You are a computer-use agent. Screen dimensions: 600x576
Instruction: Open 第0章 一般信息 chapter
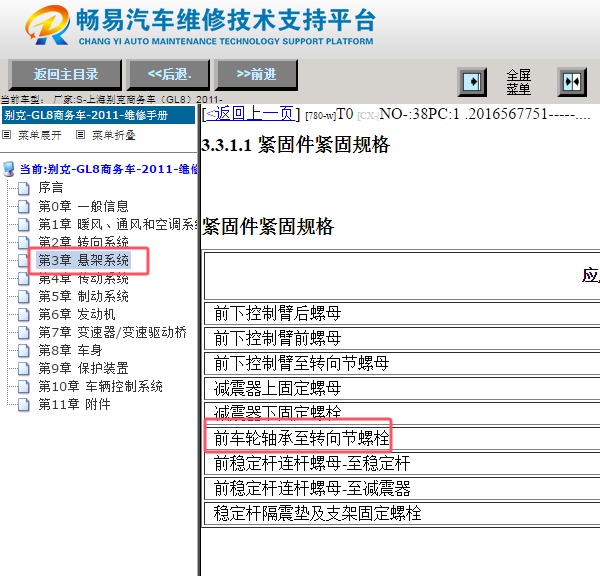click(83, 206)
